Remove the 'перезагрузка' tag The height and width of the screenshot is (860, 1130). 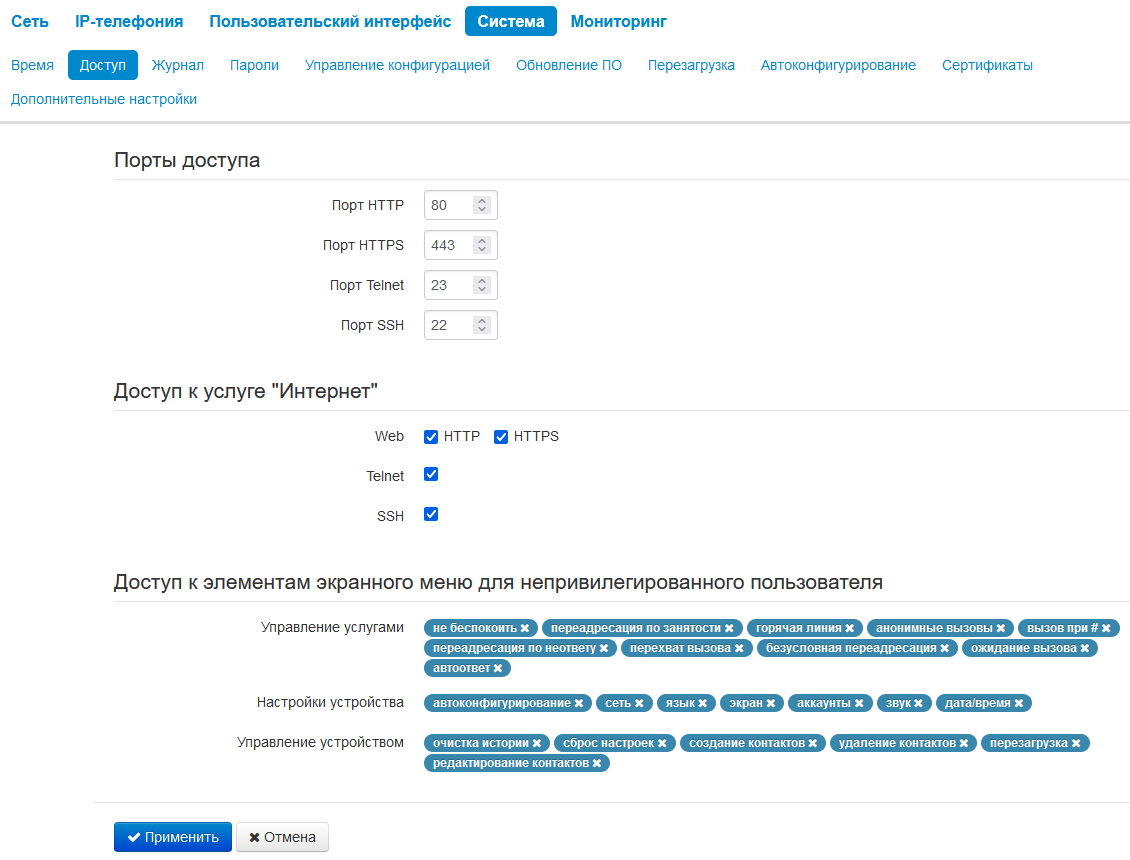click(x=1077, y=743)
